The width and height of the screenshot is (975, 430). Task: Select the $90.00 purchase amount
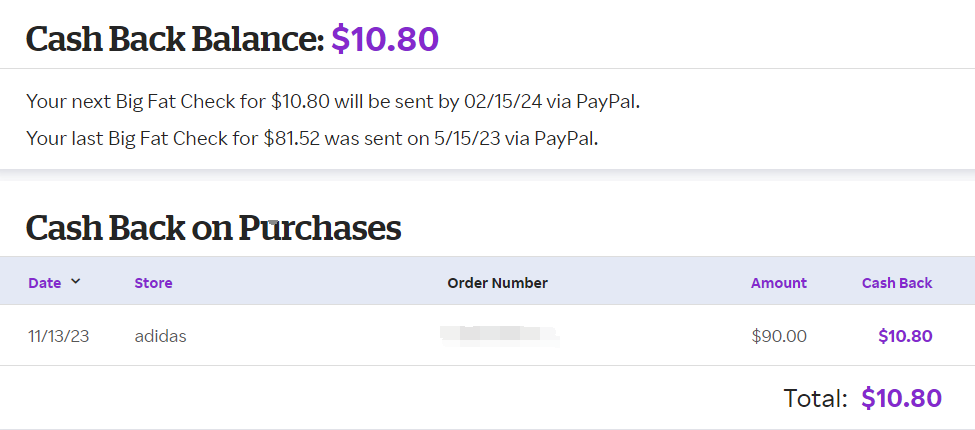point(778,336)
